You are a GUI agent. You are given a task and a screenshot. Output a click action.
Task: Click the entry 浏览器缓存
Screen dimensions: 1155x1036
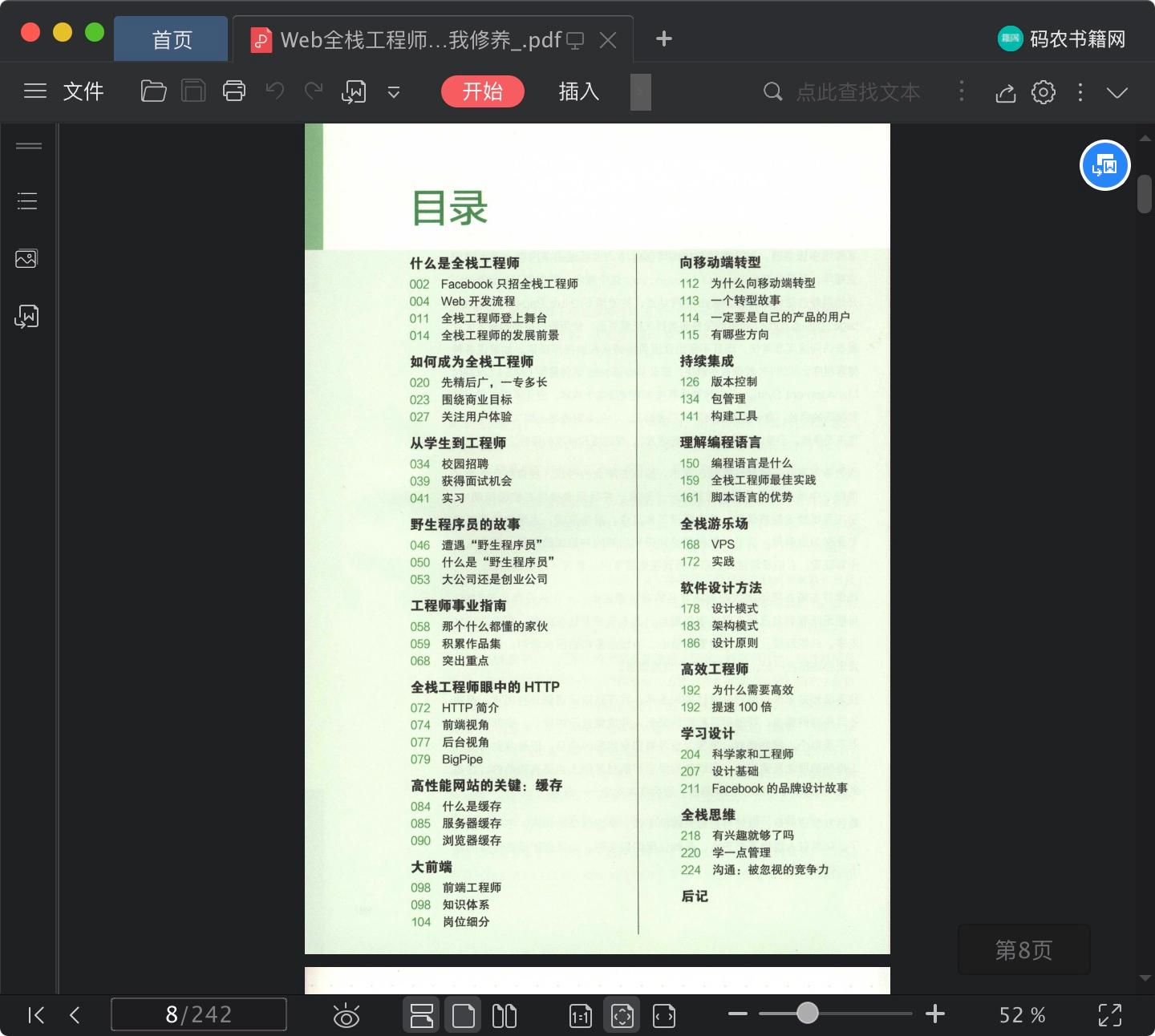(x=472, y=840)
